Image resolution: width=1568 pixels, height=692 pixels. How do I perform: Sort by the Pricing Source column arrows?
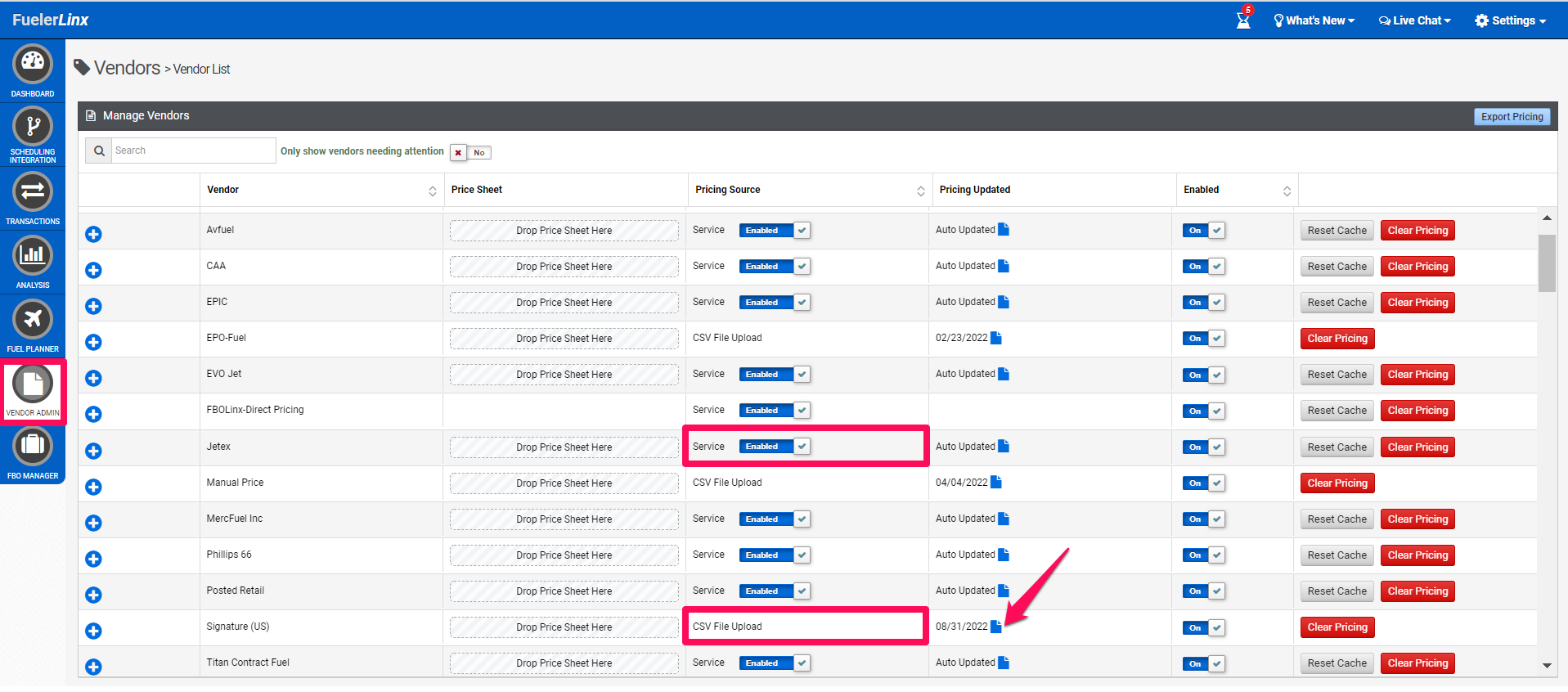[921, 191]
